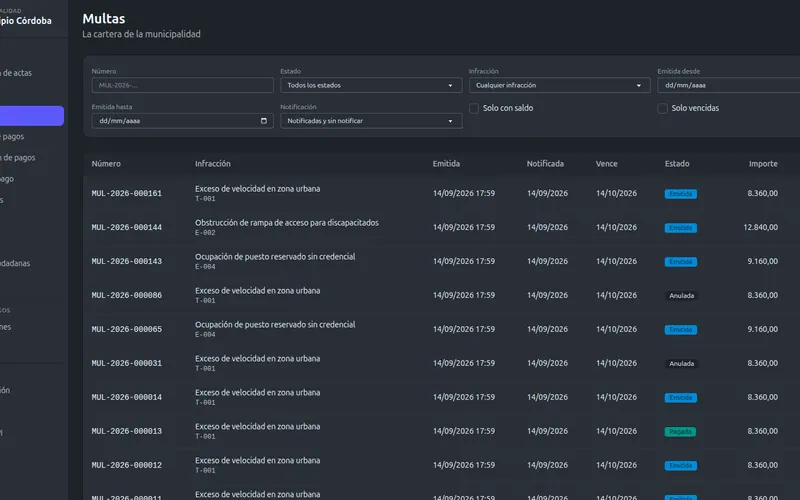Click the Anulada badge of MUL-2026-000086
This screenshot has height=500, width=800.
[682, 296]
